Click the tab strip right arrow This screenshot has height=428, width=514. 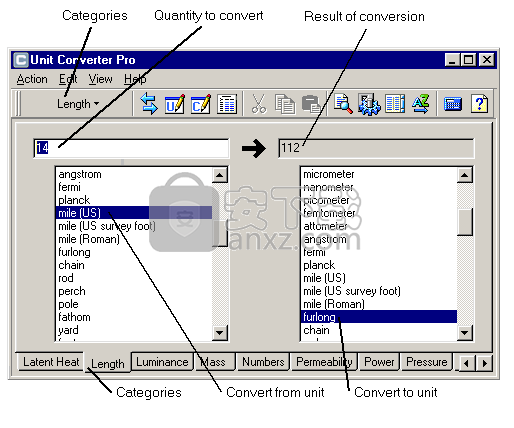[484, 363]
